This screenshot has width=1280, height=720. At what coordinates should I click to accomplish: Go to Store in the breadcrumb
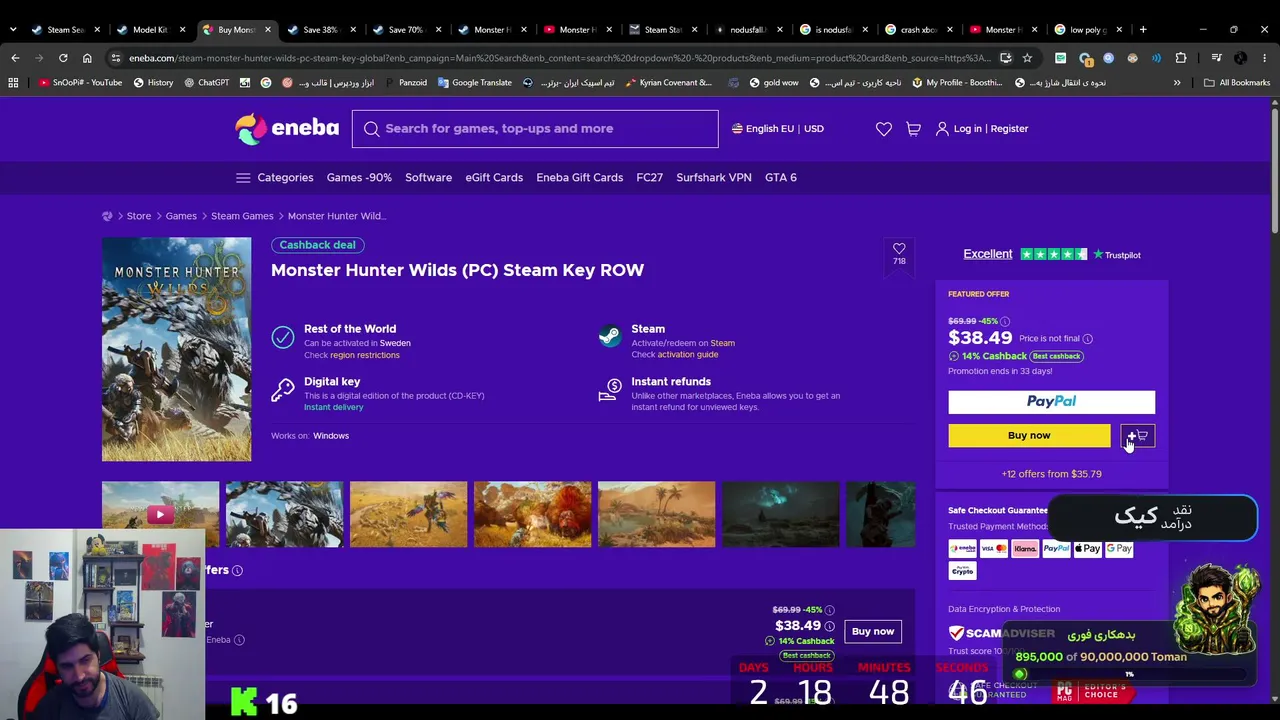click(x=139, y=216)
